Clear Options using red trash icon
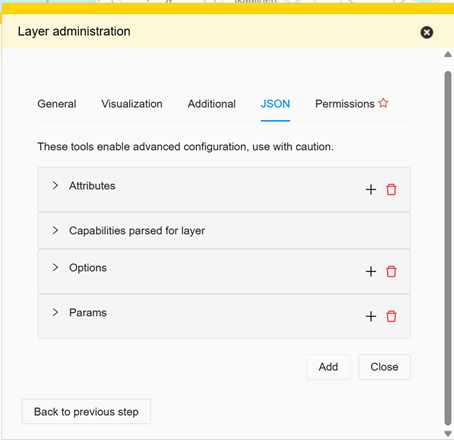The height and width of the screenshot is (440, 454). click(x=391, y=271)
